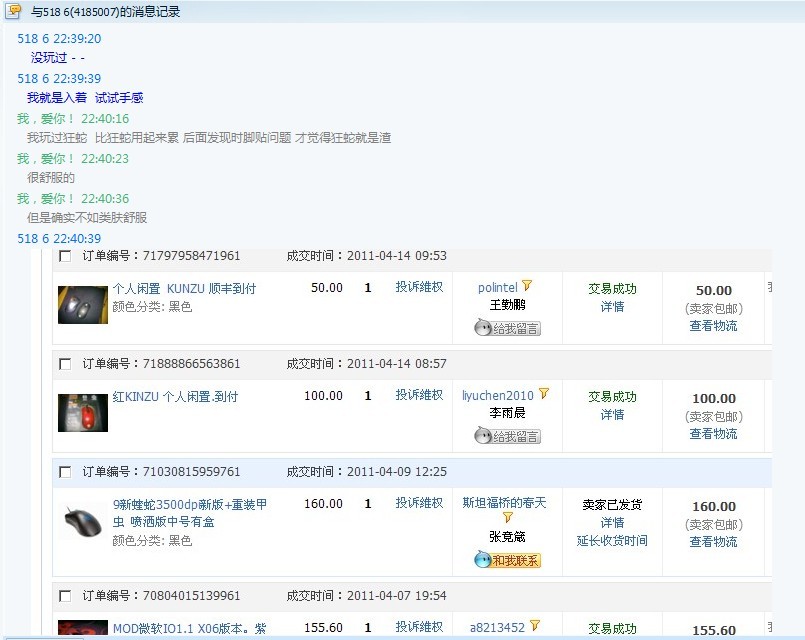Select buyer name 张竞箴
805x640 pixels.
507,537
